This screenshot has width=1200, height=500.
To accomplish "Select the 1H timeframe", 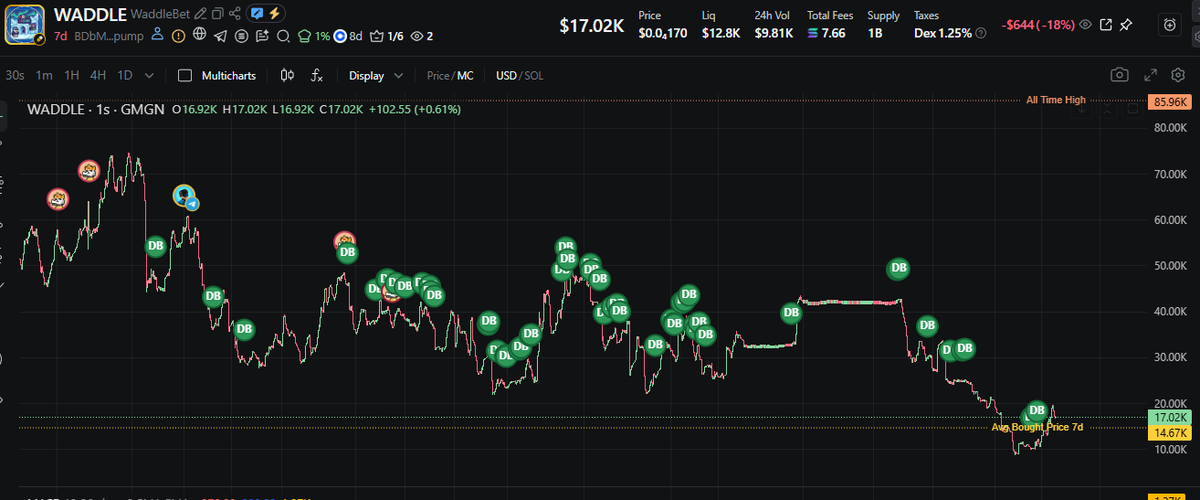I will click(x=72, y=75).
